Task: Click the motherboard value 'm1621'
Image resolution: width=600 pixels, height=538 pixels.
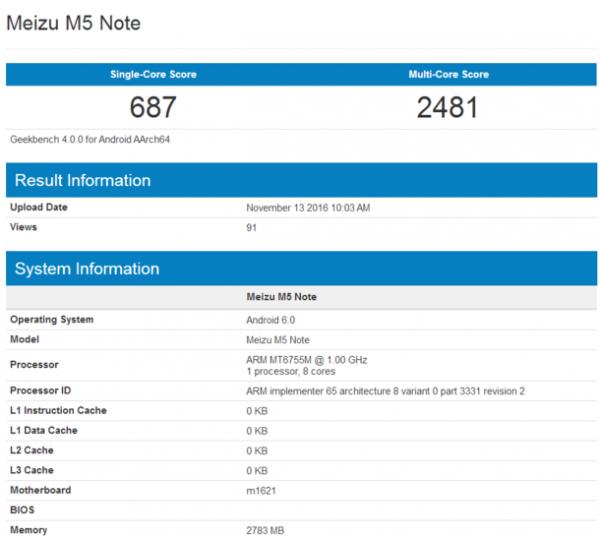Action: coord(261,491)
